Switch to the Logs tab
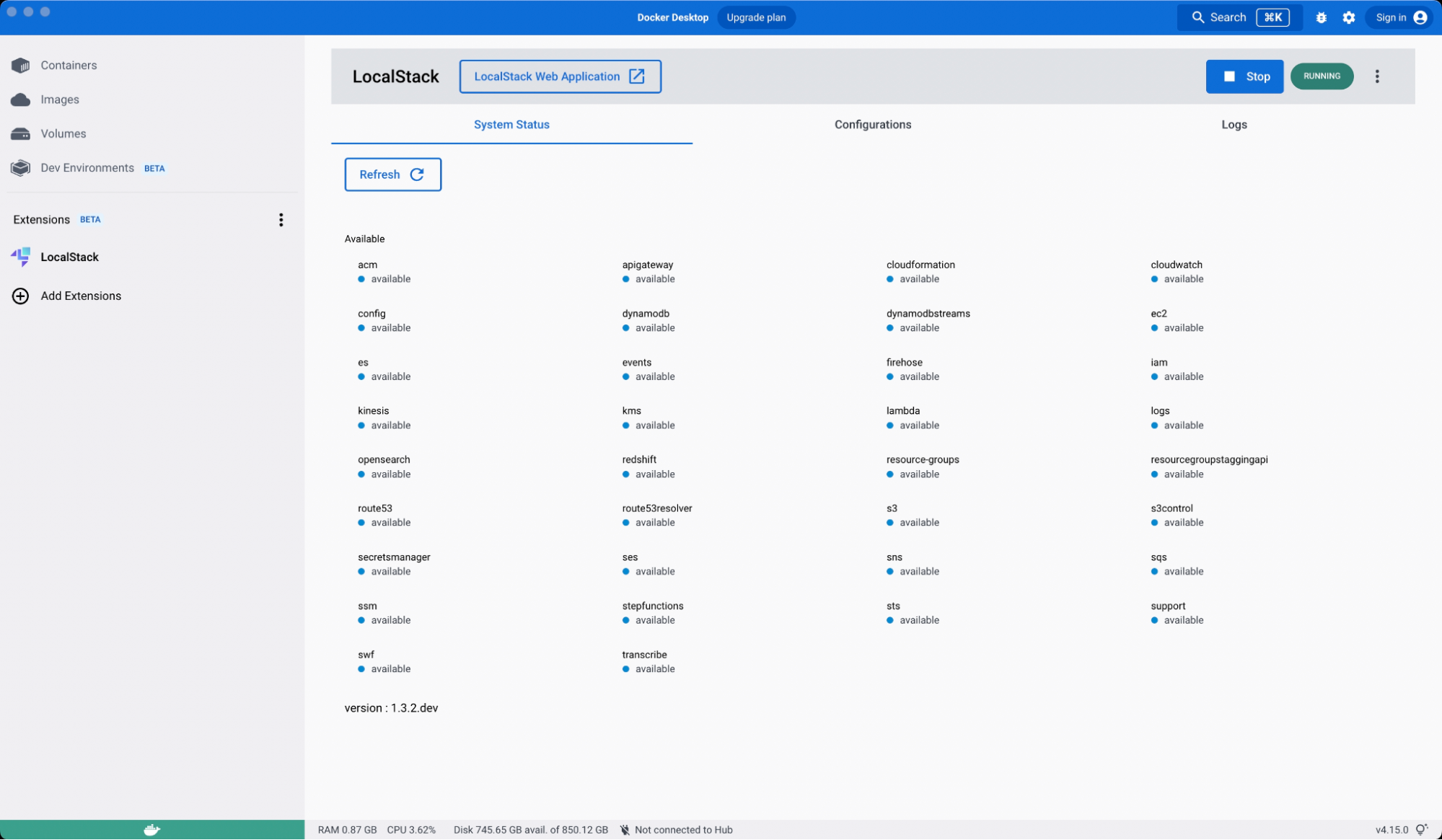 tap(1234, 124)
